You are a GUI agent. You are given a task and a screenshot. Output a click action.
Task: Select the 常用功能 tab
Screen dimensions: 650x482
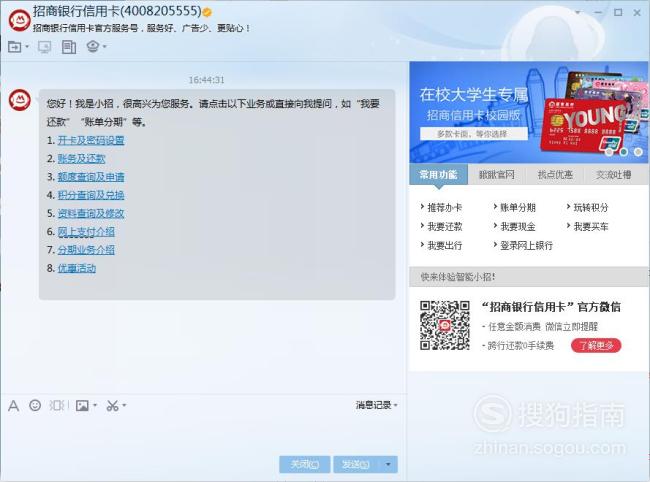coord(438,174)
